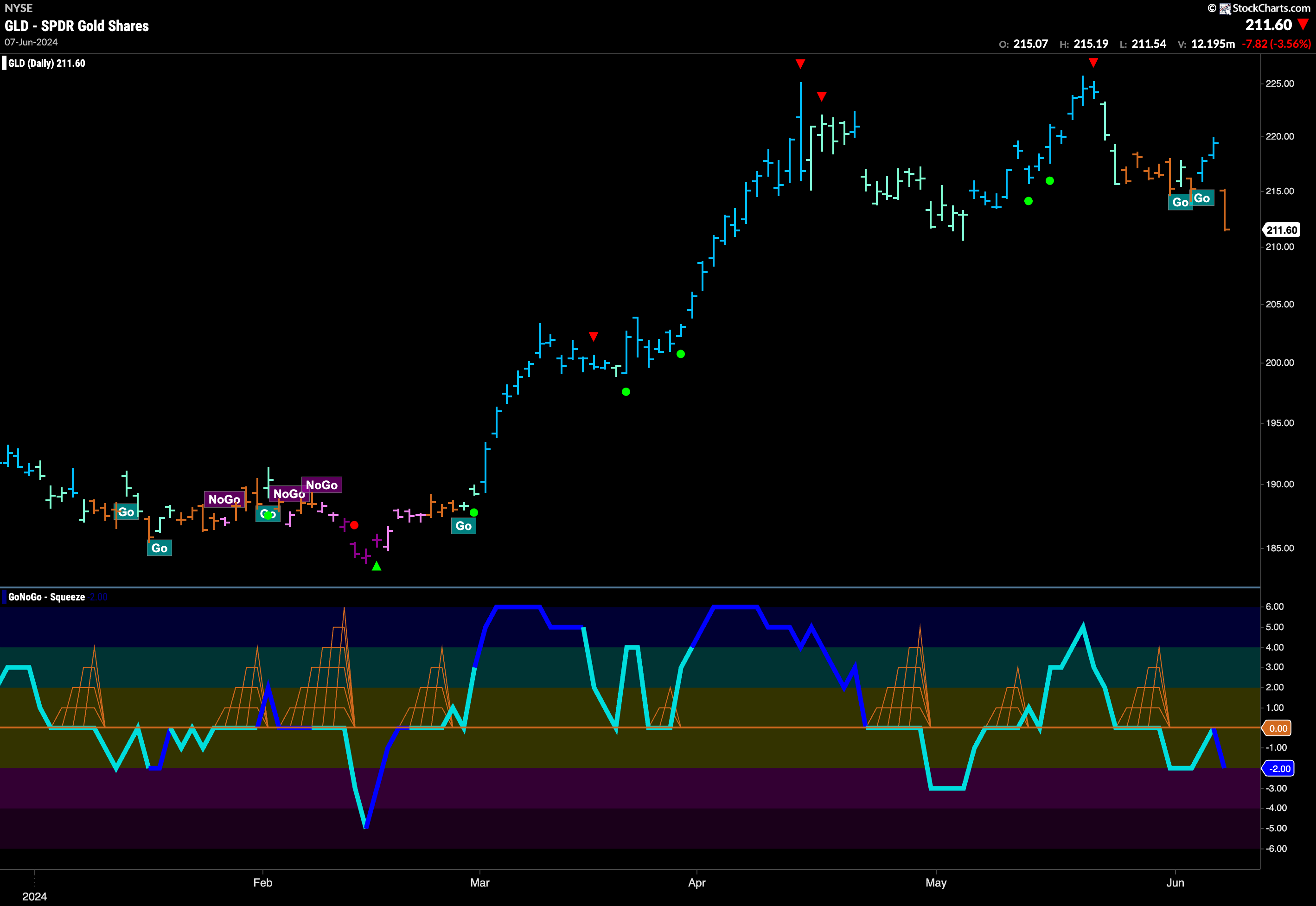The width and height of the screenshot is (1316, 906).
Task: Click the GLD (Daily) 211.60 legend
Action: click(46, 64)
